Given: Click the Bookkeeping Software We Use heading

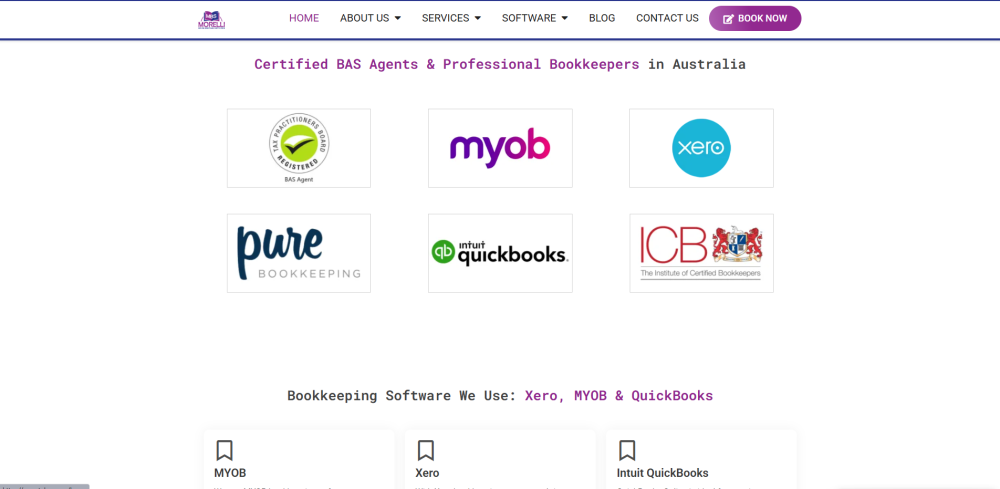Looking at the screenshot, I should pos(500,395).
